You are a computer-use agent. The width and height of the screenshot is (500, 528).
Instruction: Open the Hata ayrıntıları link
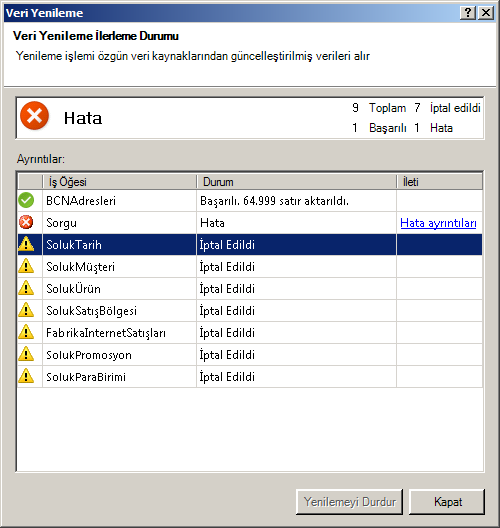coord(438,223)
